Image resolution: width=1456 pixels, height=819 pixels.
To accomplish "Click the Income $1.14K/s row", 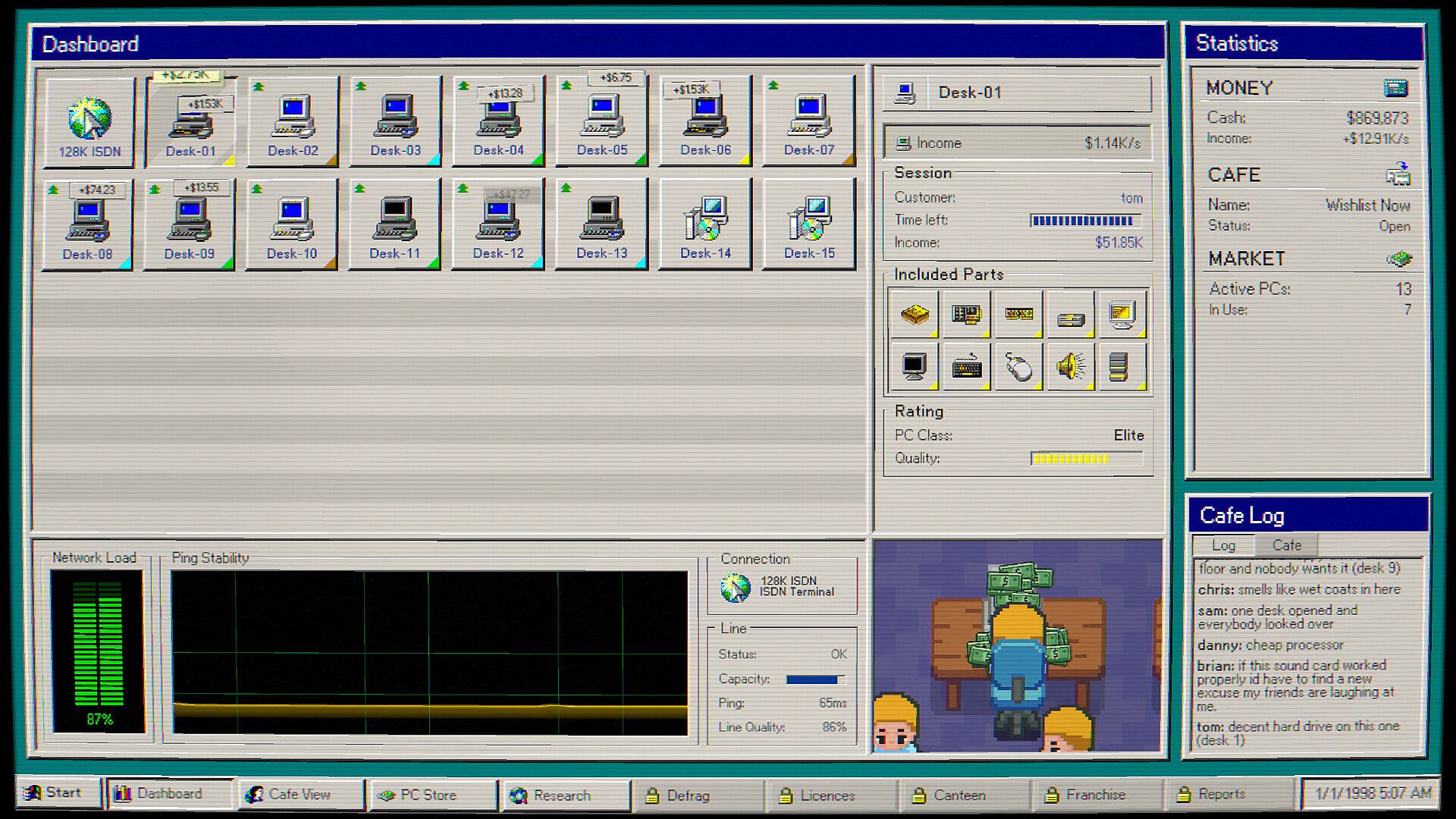I will [1018, 143].
